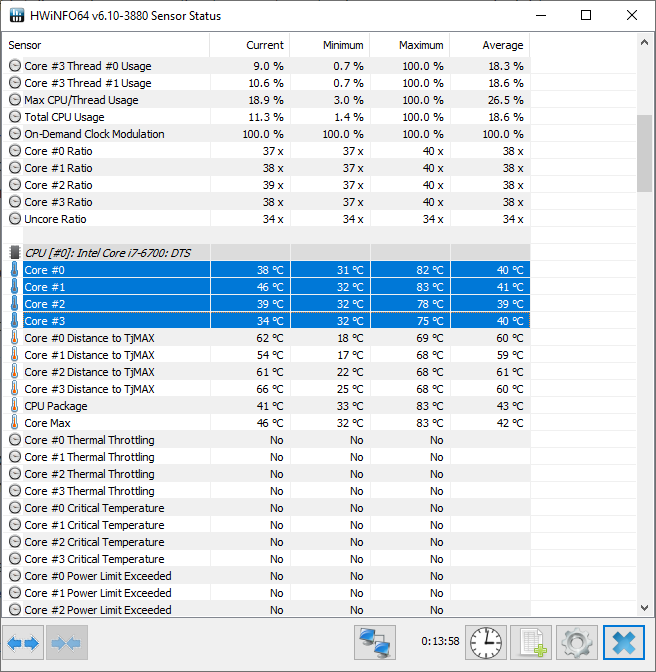656x672 pixels.
Task: Click thermometer icon for Core #1 row
Action: click(x=15, y=287)
